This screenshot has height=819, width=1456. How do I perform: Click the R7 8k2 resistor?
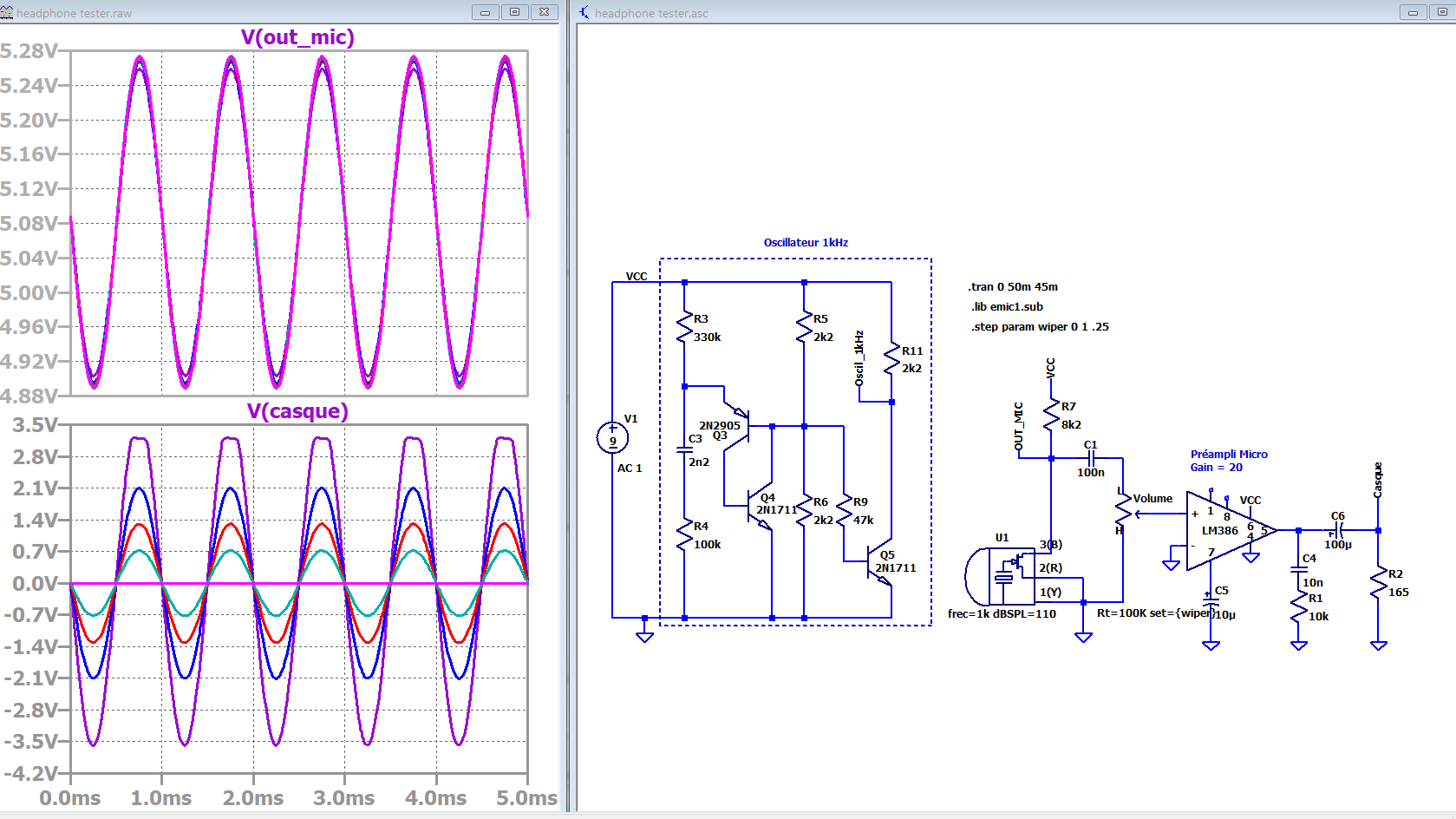[1052, 416]
